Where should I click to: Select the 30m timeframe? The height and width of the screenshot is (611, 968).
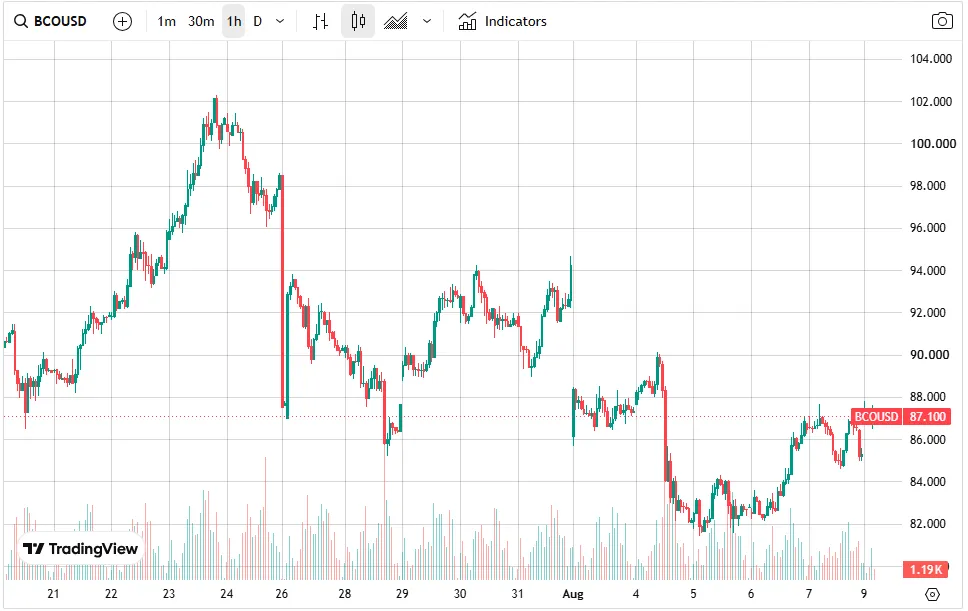201,22
